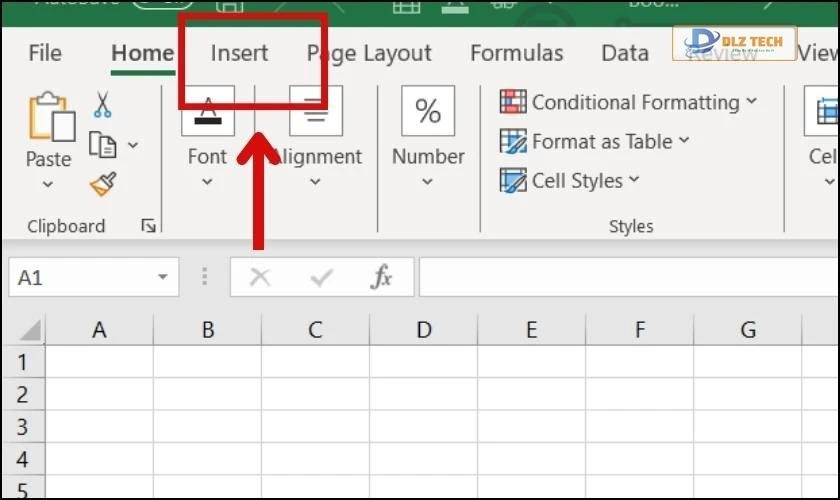840x500 pixels.
Task: Open the File menu
Action: [x=45, y=53]
